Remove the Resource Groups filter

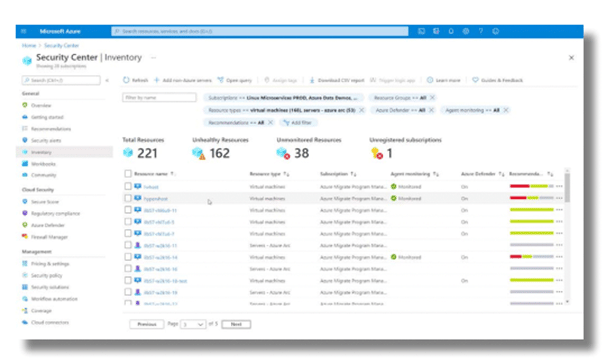tap(432, 97)
